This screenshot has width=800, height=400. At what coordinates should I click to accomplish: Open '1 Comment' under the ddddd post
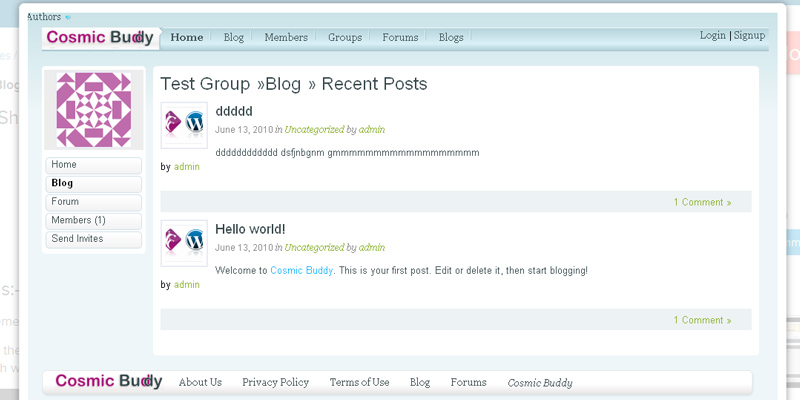coord(701,202)
